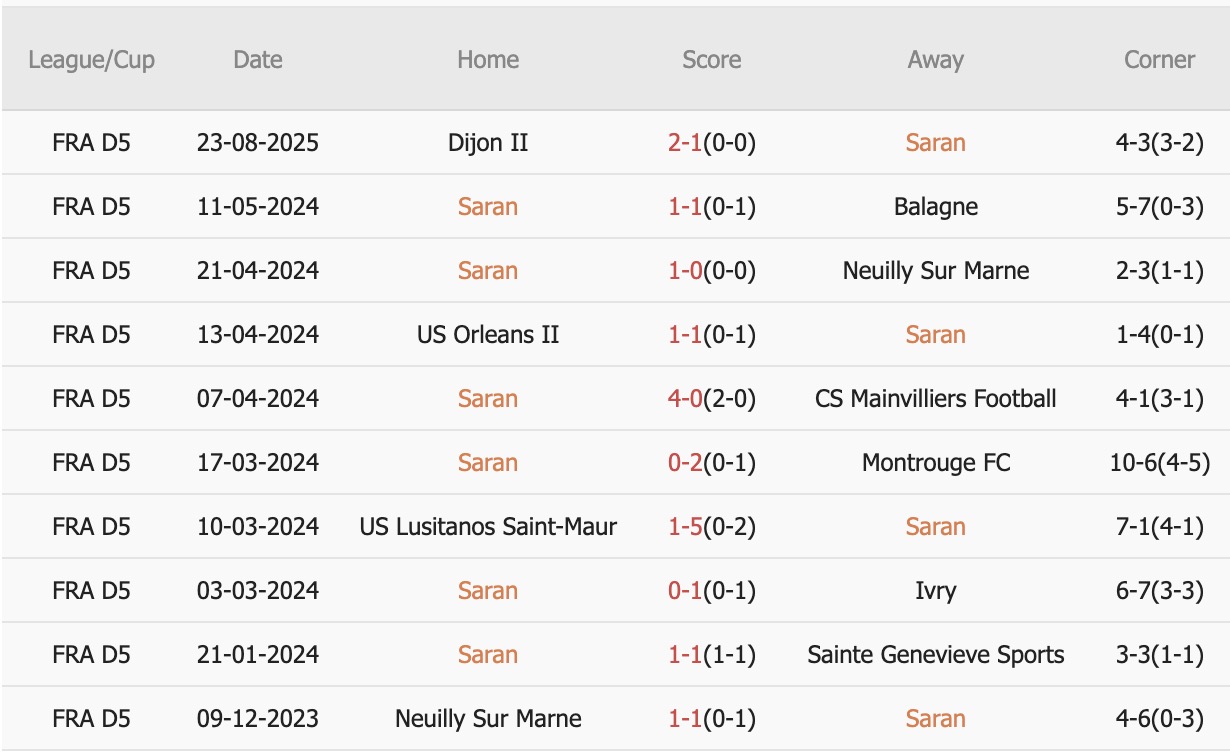This screenshot has height=754, width=1230.
Task: Click Saran in the 09-12-2023 row
Action: [935, 719]
